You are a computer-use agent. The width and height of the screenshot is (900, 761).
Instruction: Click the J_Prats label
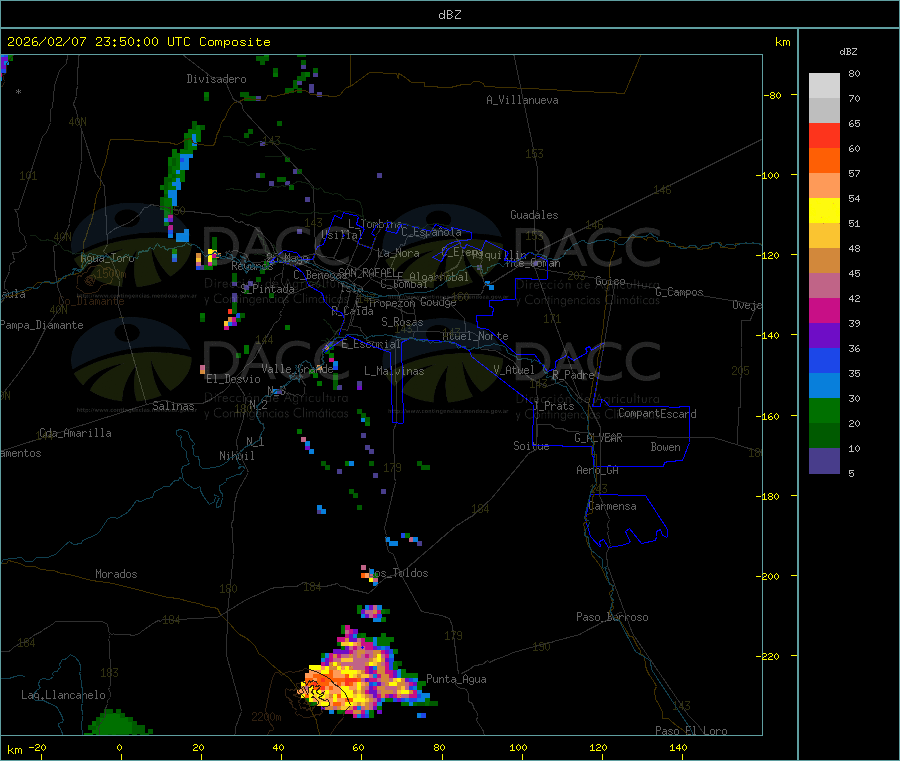tap(554, 406)
